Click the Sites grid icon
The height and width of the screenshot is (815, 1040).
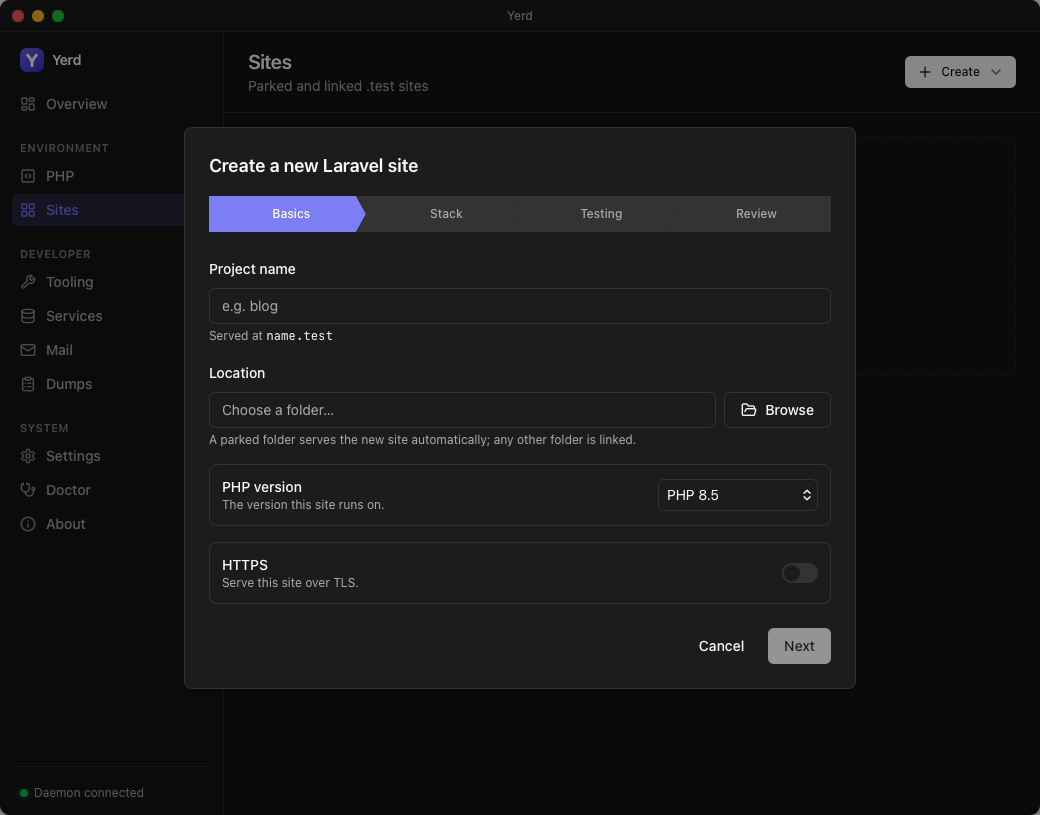point(28,210)
